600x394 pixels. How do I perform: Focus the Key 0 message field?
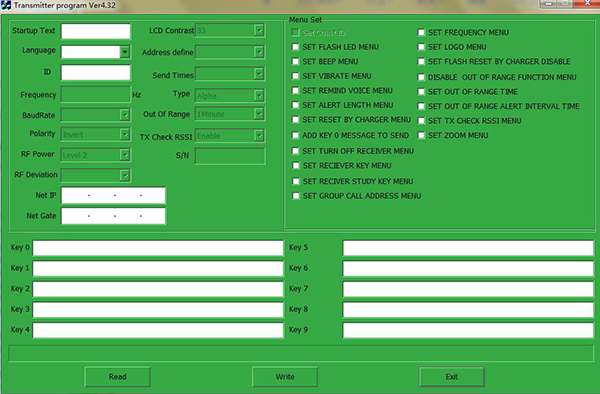(158, 248)
